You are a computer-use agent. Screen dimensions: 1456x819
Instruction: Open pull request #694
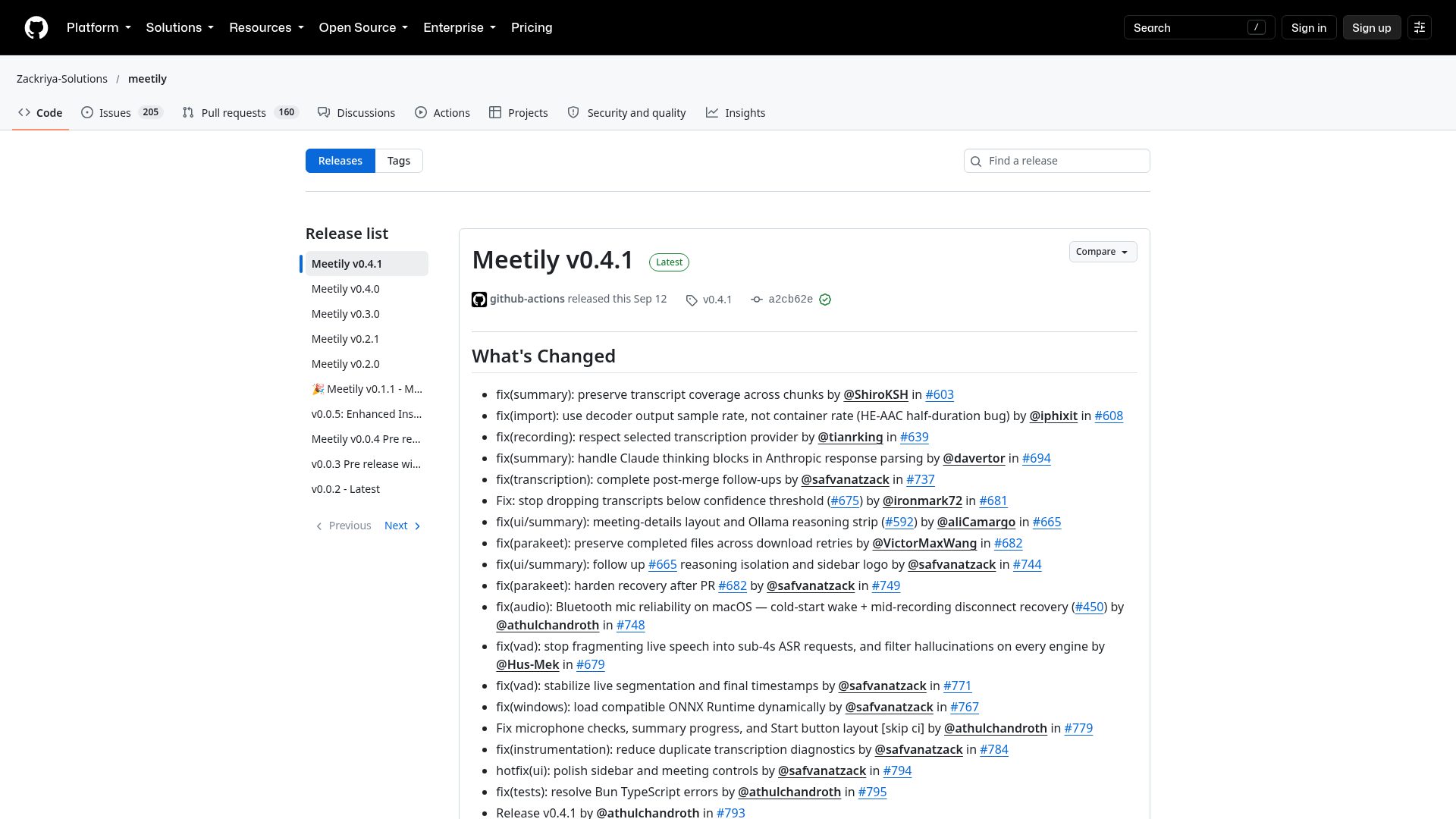coord(1037,458)
